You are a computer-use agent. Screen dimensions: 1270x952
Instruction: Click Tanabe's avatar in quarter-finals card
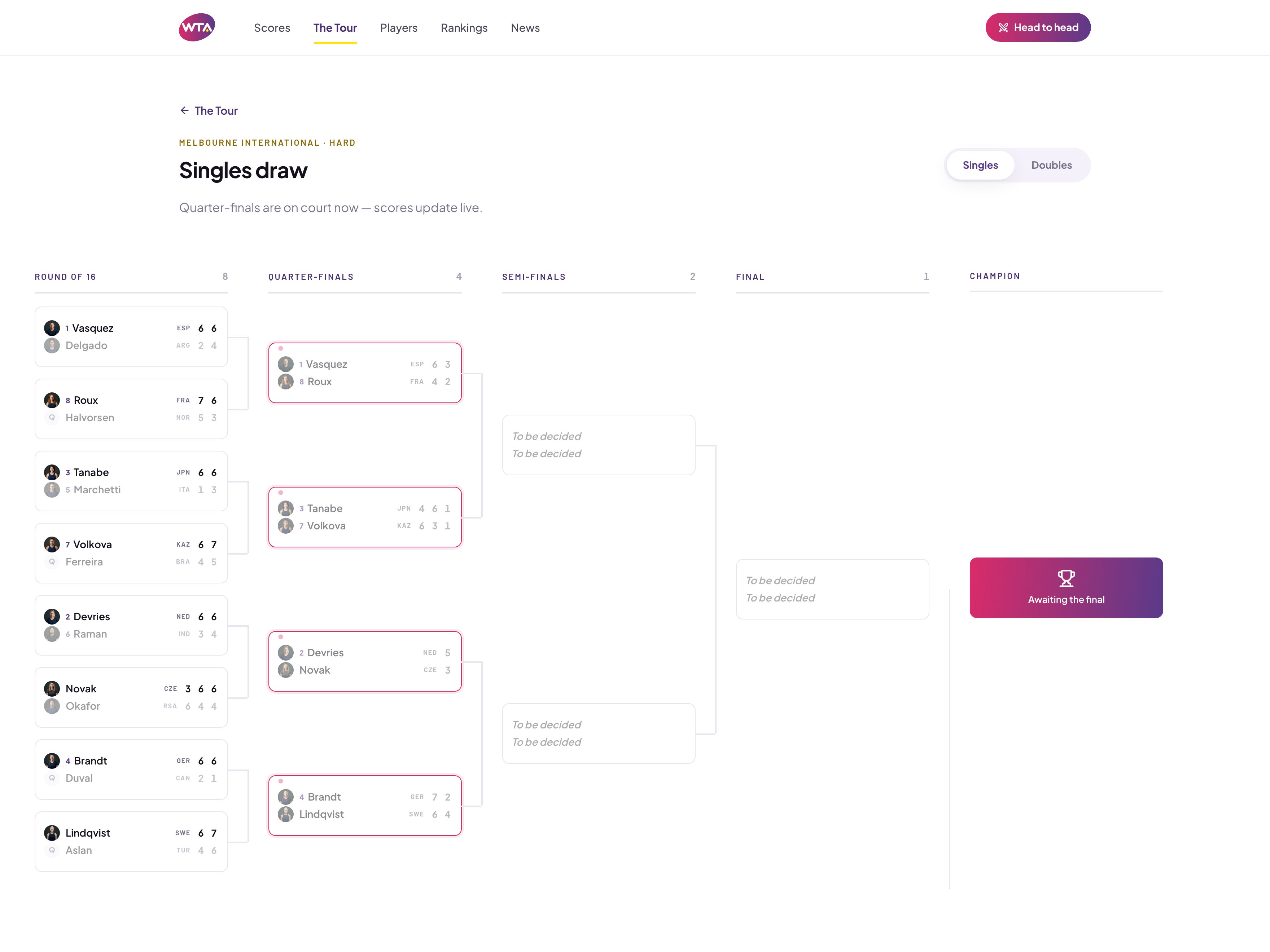tap(286, 508)
